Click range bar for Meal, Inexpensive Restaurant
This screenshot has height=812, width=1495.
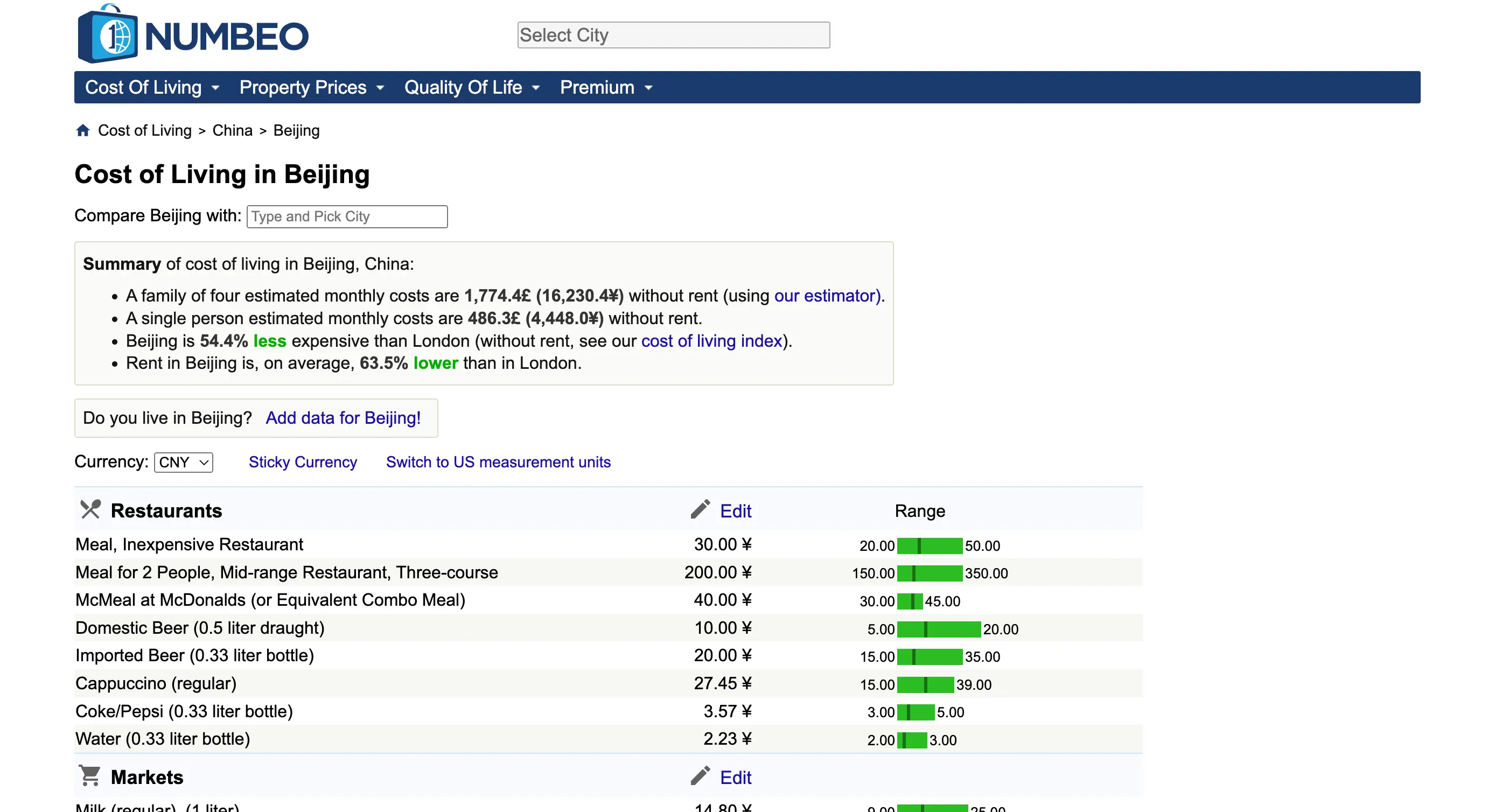click(930, 545)
